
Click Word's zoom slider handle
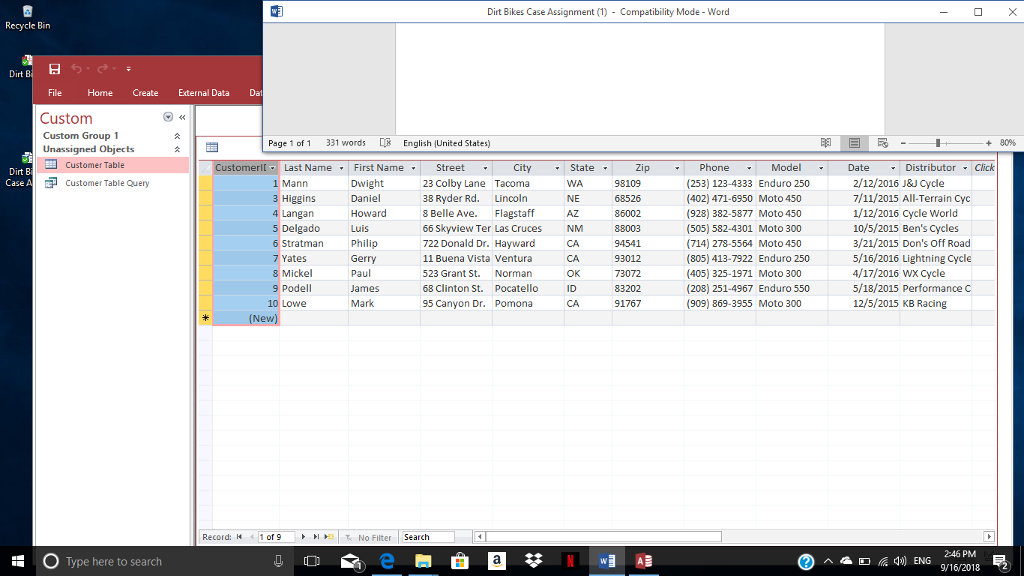point(938,143)
